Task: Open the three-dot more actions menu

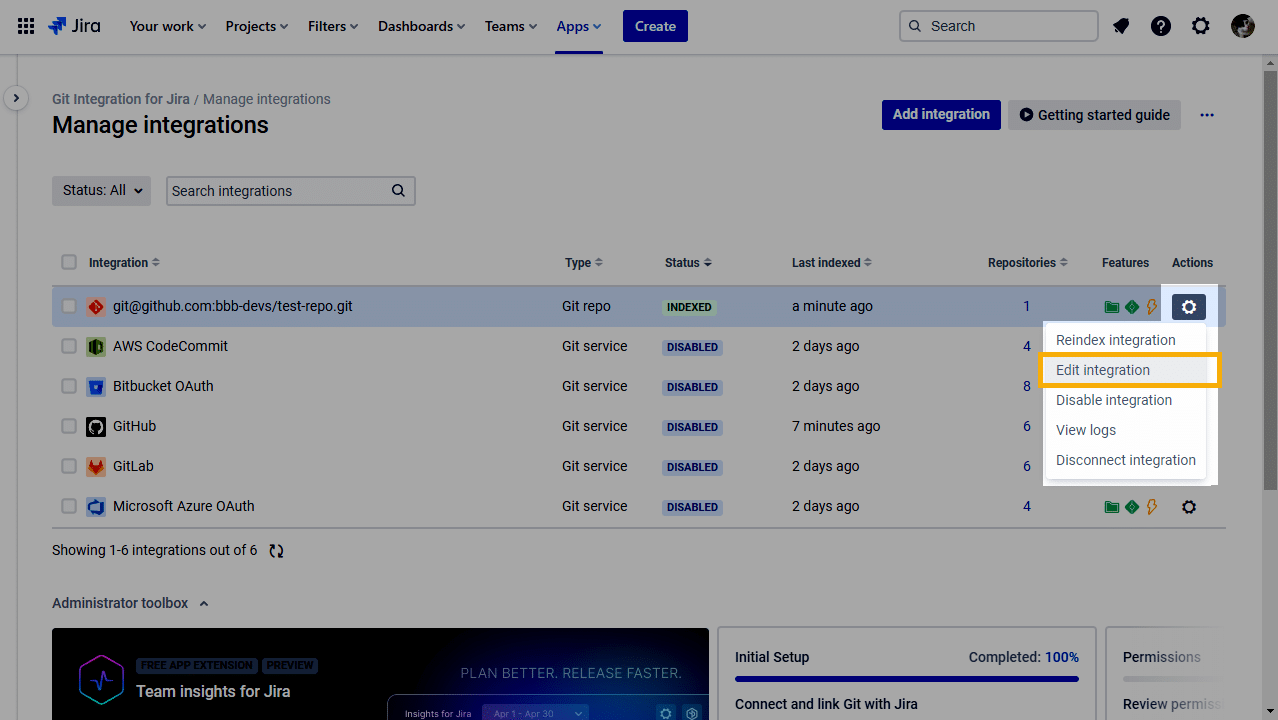Action: 1207,115
